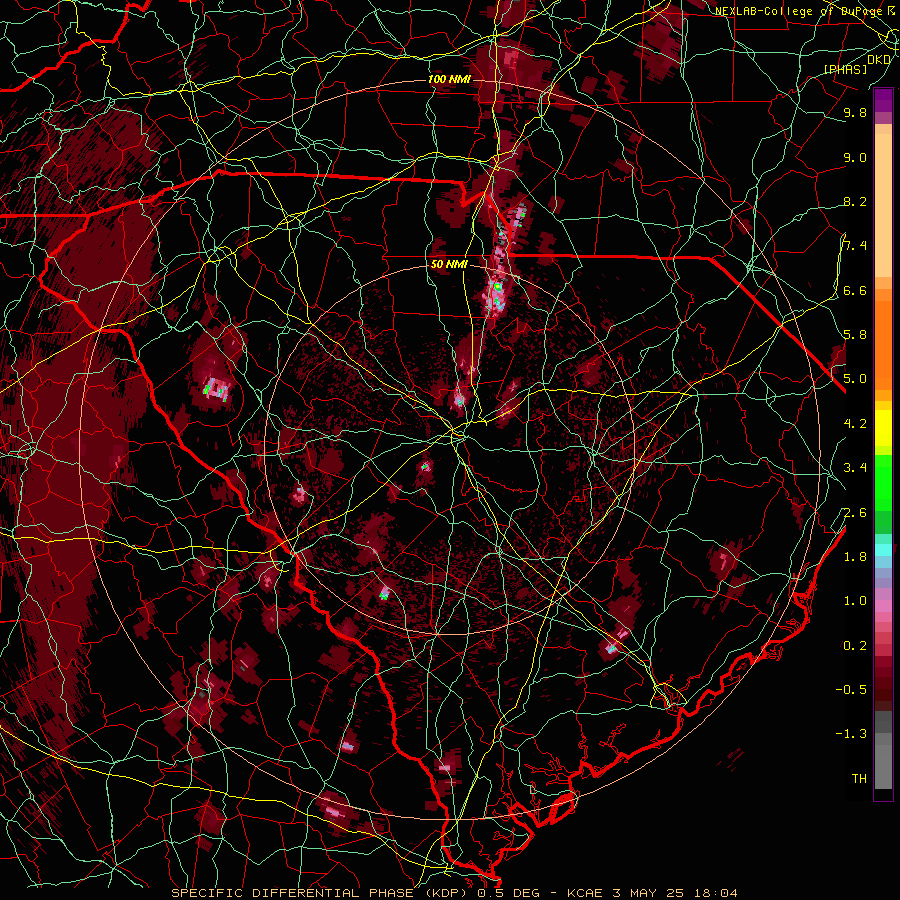Click the [PHAS] legend label
Image resolution: width=900 pixels, height=900 pixels.
(x=845, y=69)
